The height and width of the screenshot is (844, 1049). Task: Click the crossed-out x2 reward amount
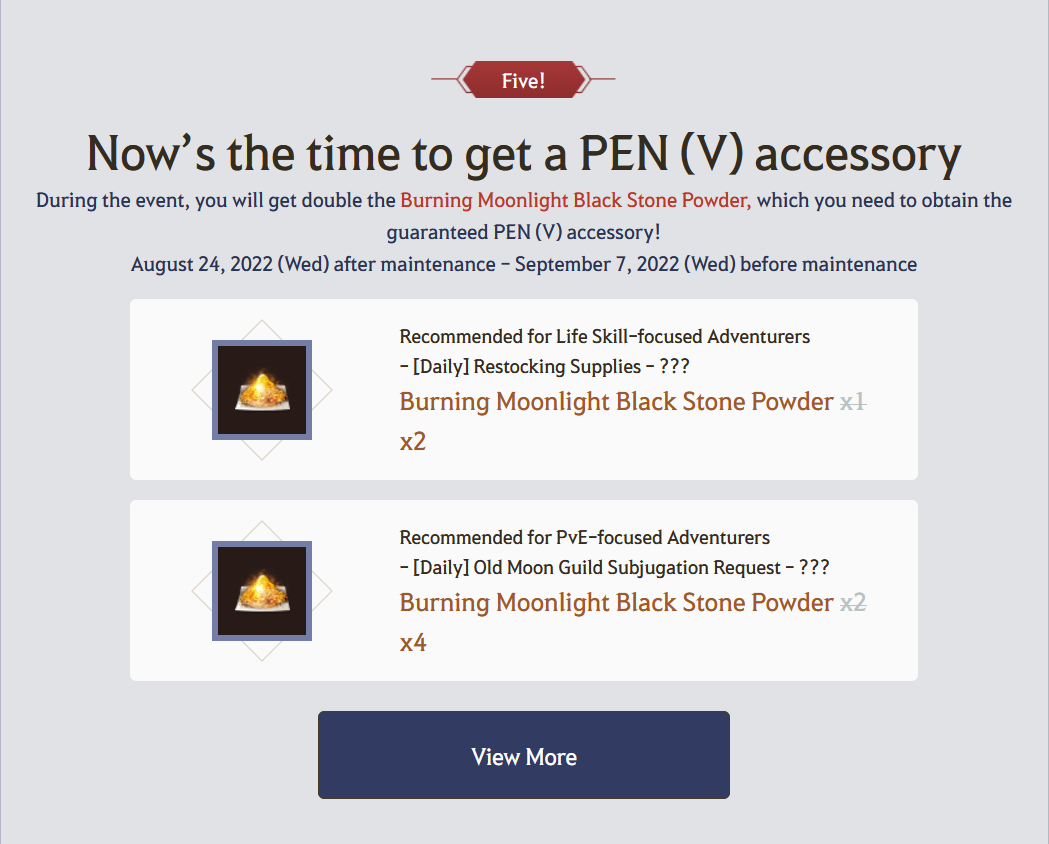[853, 603]
